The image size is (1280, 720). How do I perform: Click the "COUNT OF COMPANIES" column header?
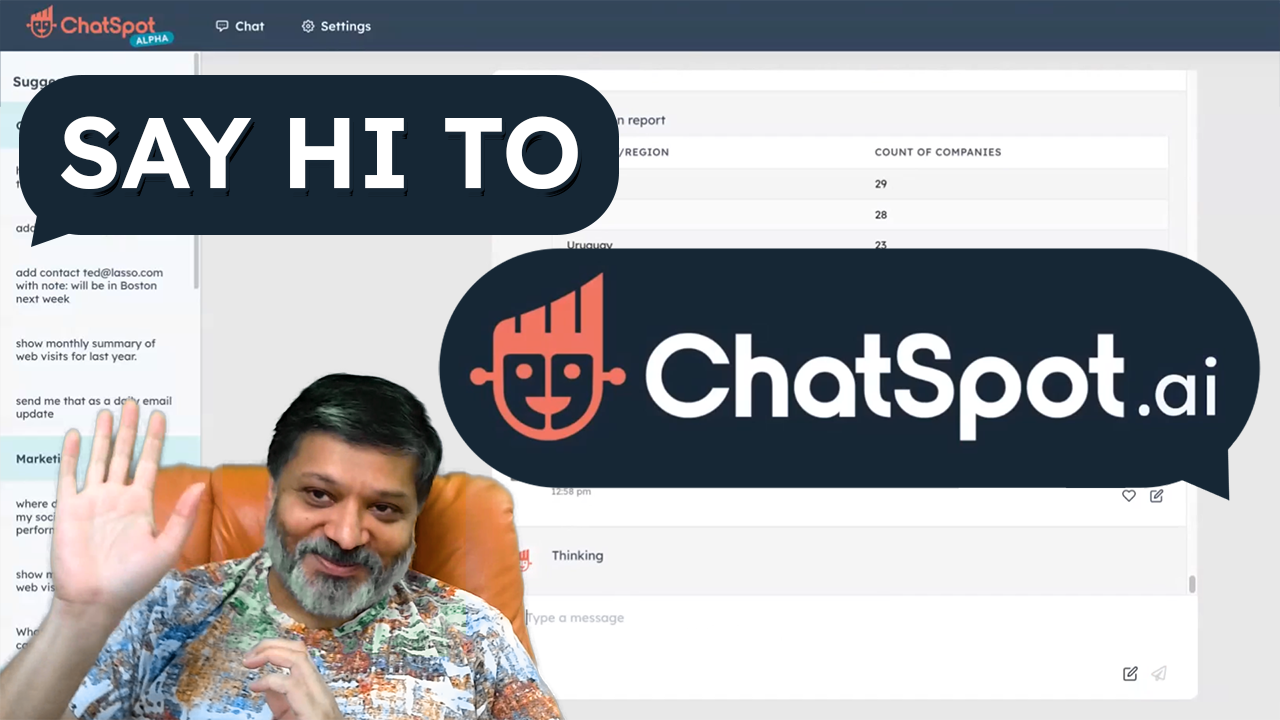pos(938,152)
